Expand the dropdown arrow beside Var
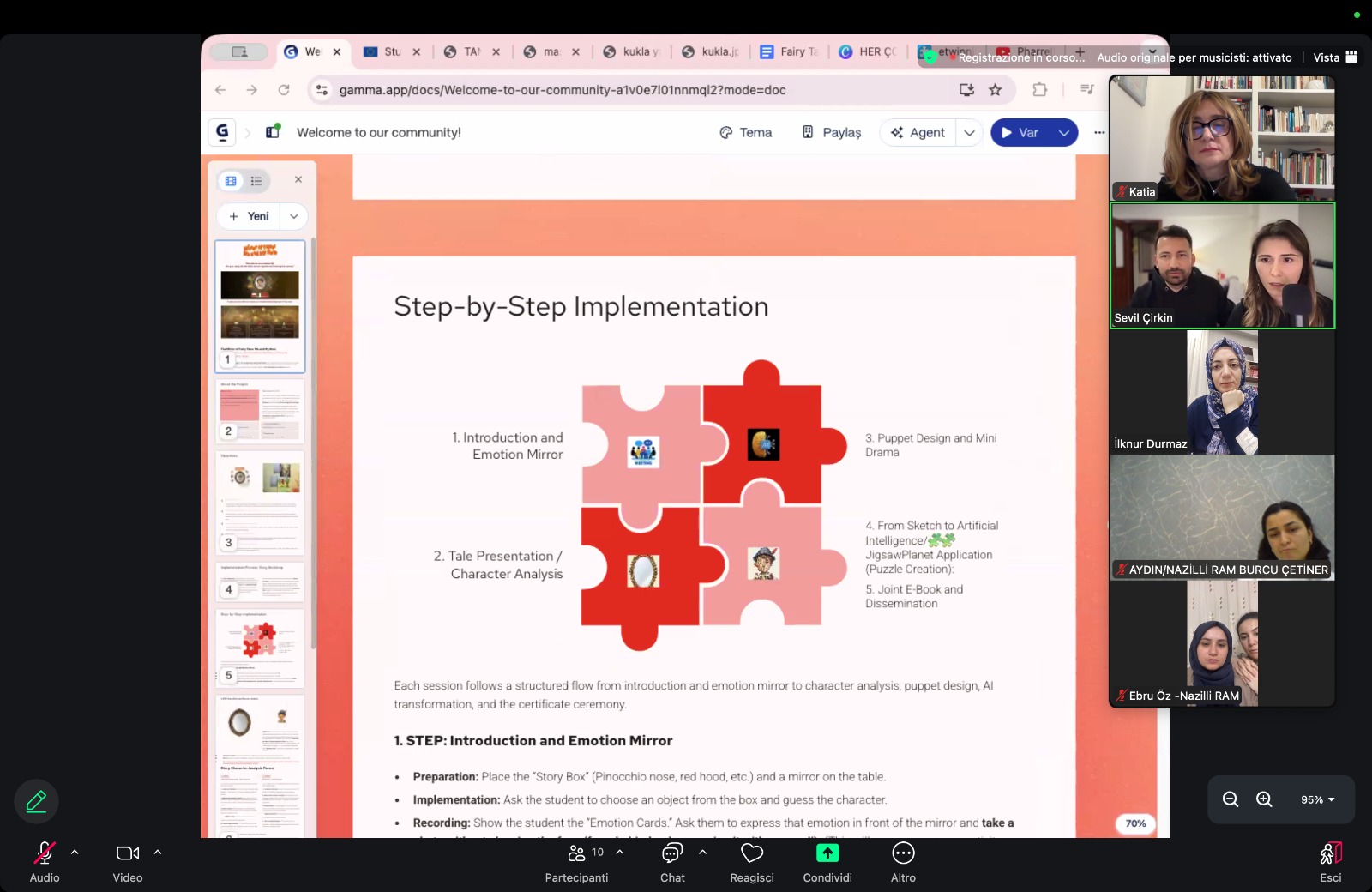This screenshot has width=1372, height=892. pos(1064,132)
